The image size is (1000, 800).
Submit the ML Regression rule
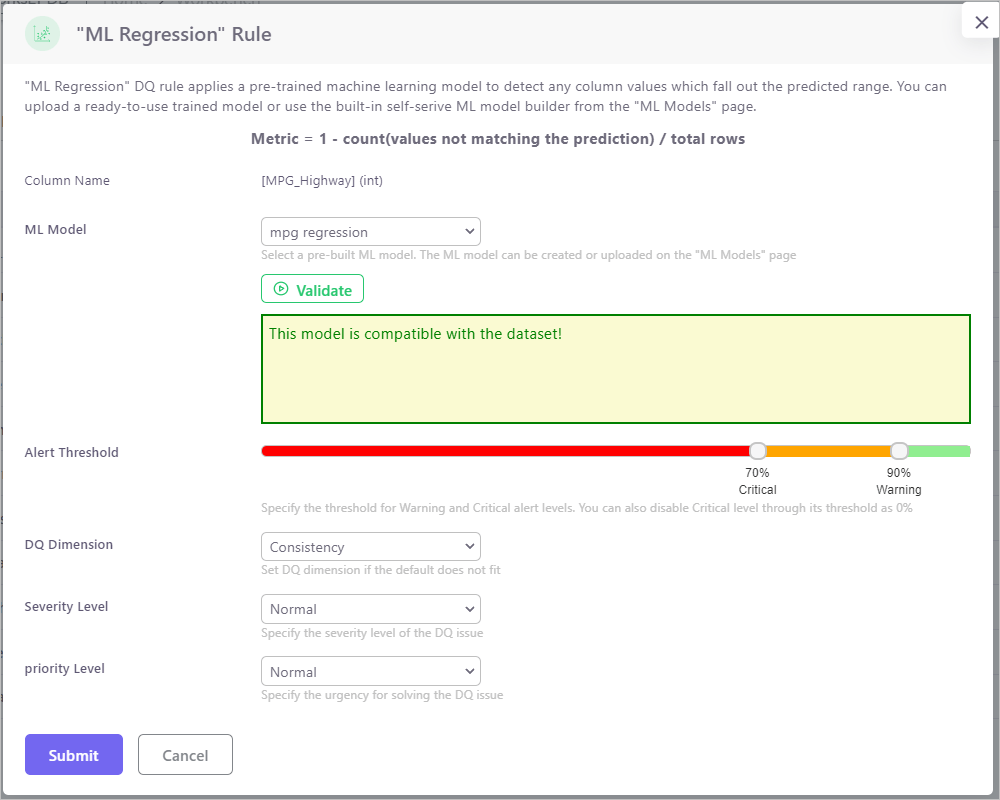pyautogui.click(x=74, y=755)
